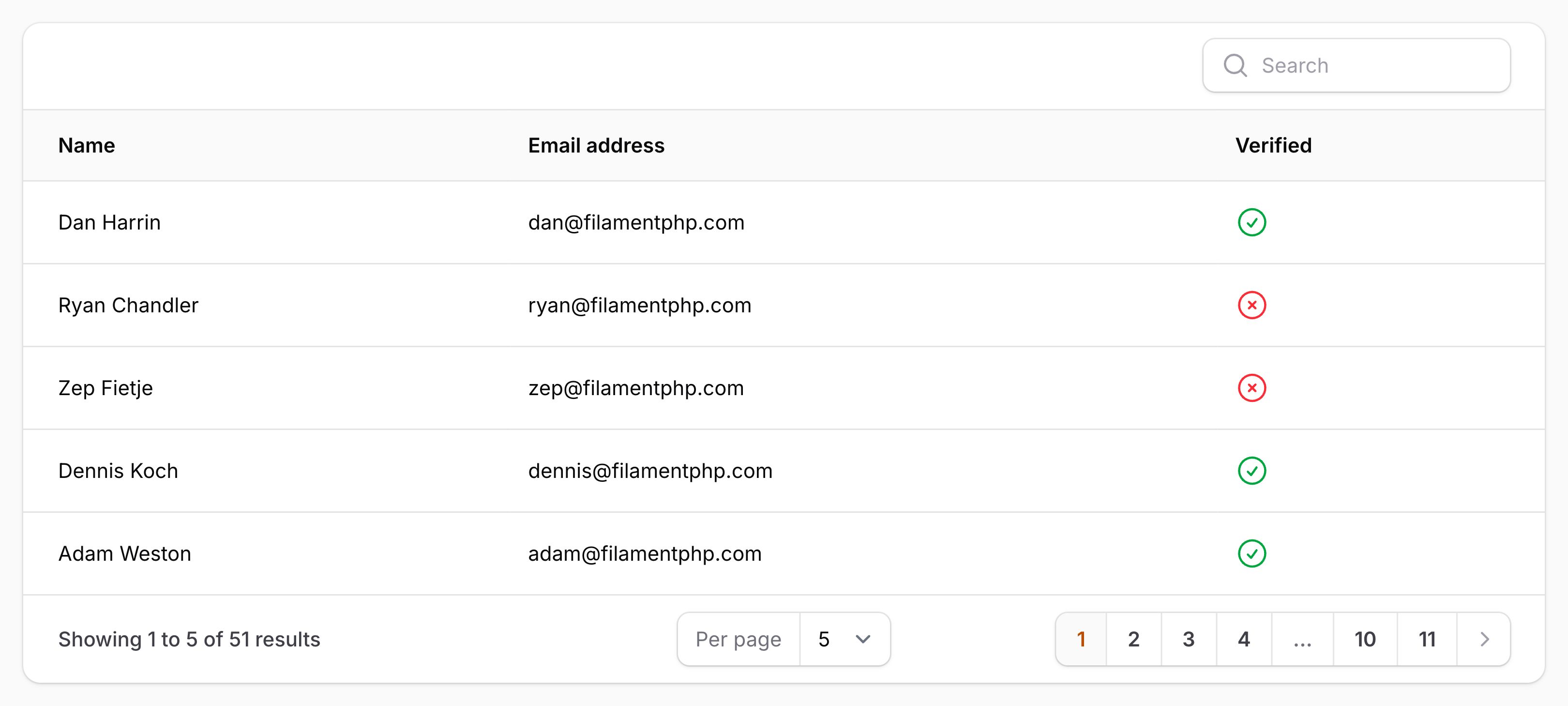
Task: Navigate to last page 11
Action: (x=1427, y=639)
